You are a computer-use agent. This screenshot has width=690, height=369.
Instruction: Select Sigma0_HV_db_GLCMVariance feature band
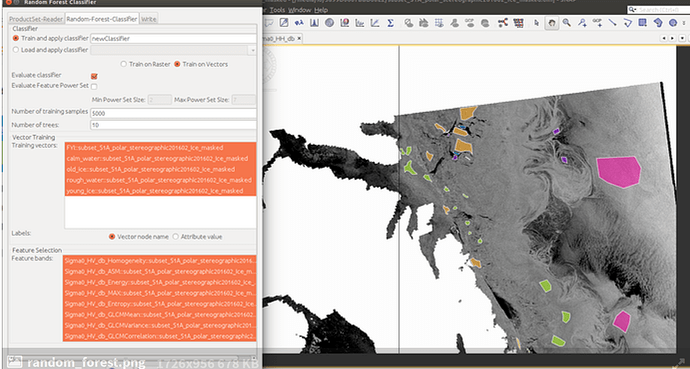[160, 326]
